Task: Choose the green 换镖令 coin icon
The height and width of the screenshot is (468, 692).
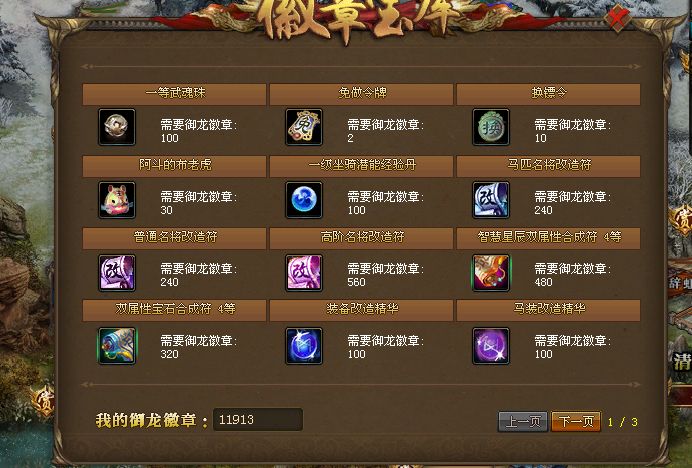Action: (x=491, y=127)
